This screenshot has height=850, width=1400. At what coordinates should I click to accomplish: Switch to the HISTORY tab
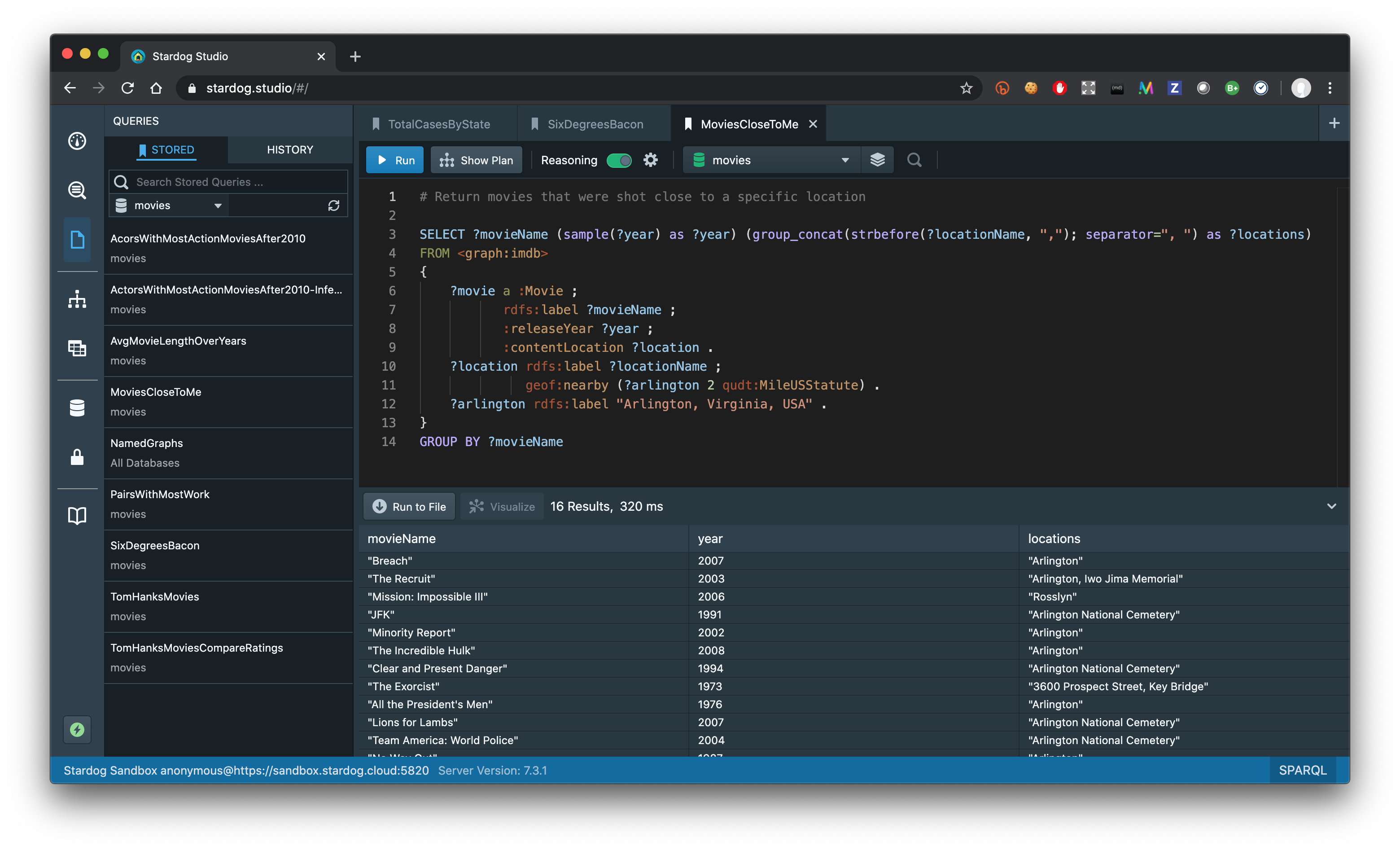point(290,149)
